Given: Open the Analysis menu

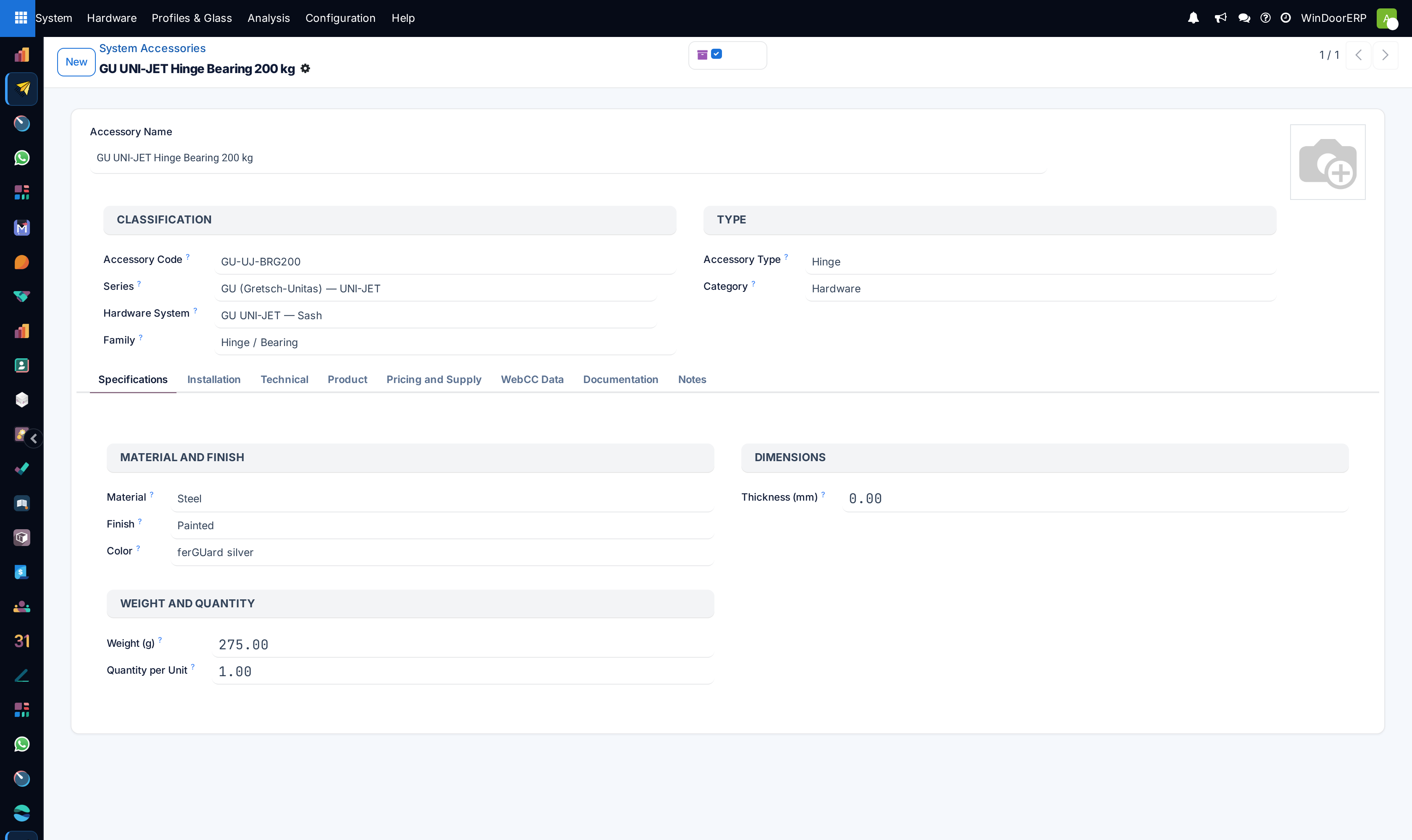Looking at the screenshot, I should coord(269,18).
